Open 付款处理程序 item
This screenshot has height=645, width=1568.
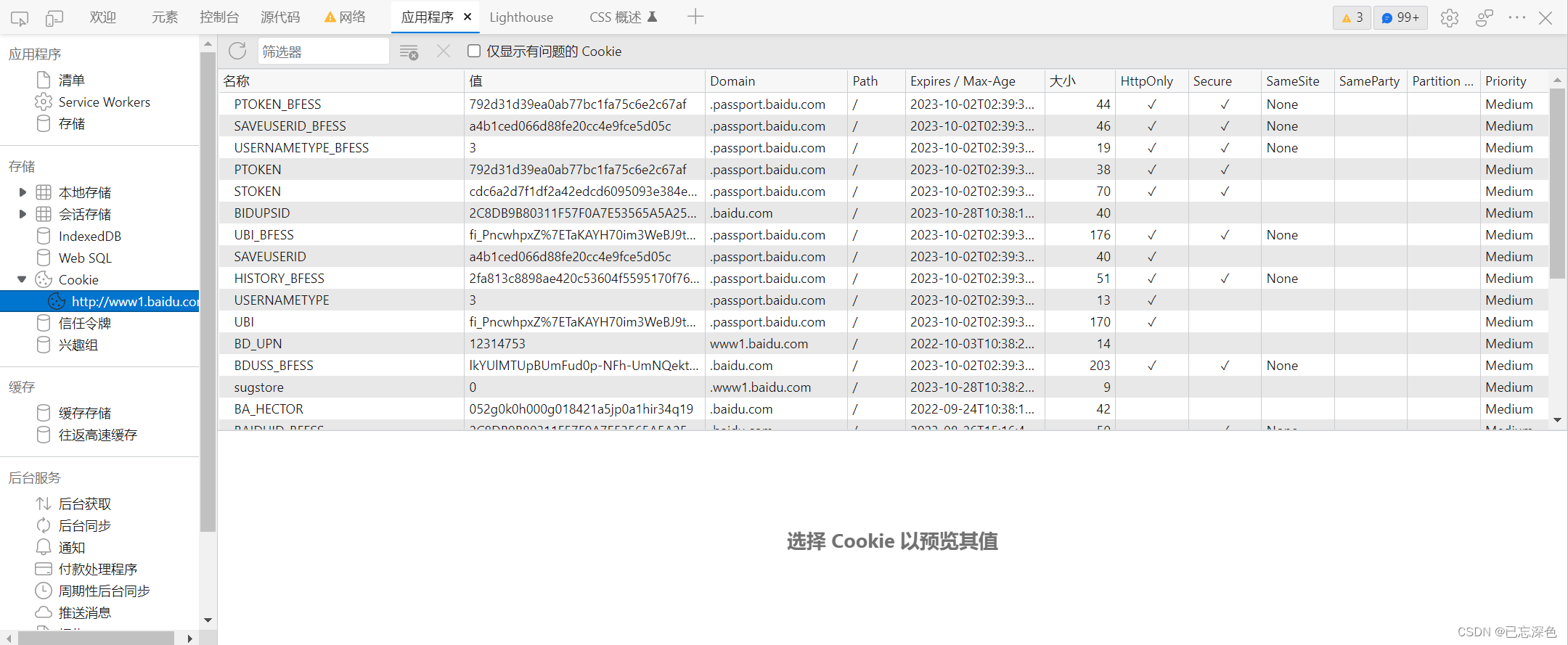(98, 569)
